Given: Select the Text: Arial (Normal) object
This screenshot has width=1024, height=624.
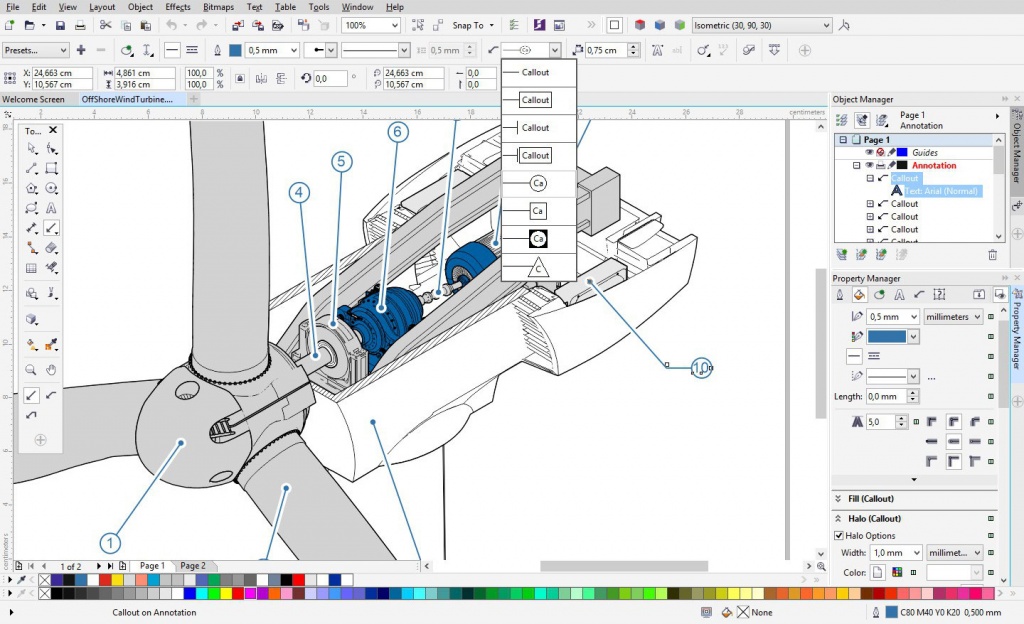Looking at the screenshot, I should (941, 191).
